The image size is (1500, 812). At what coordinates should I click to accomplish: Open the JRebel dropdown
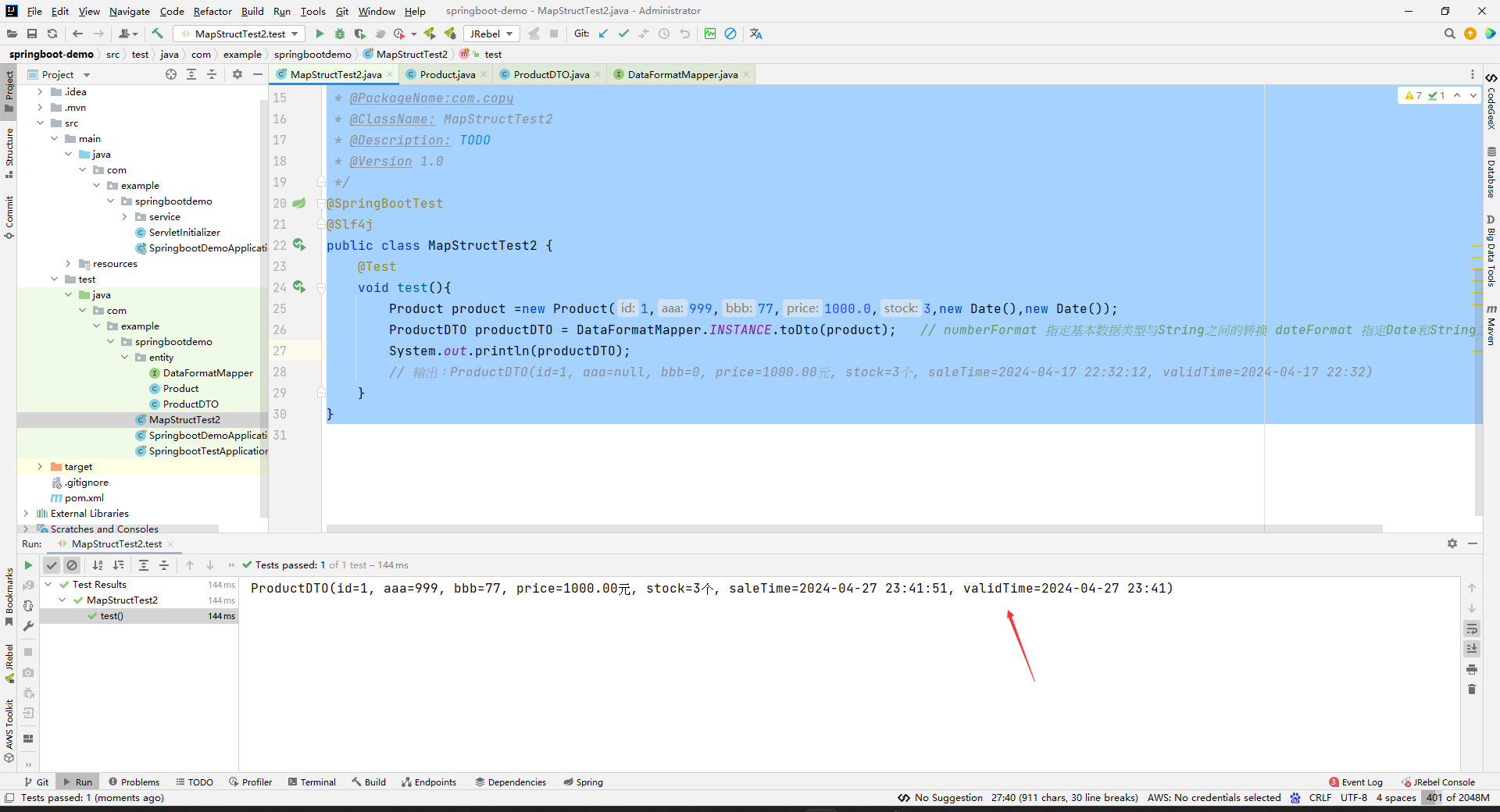510,34
